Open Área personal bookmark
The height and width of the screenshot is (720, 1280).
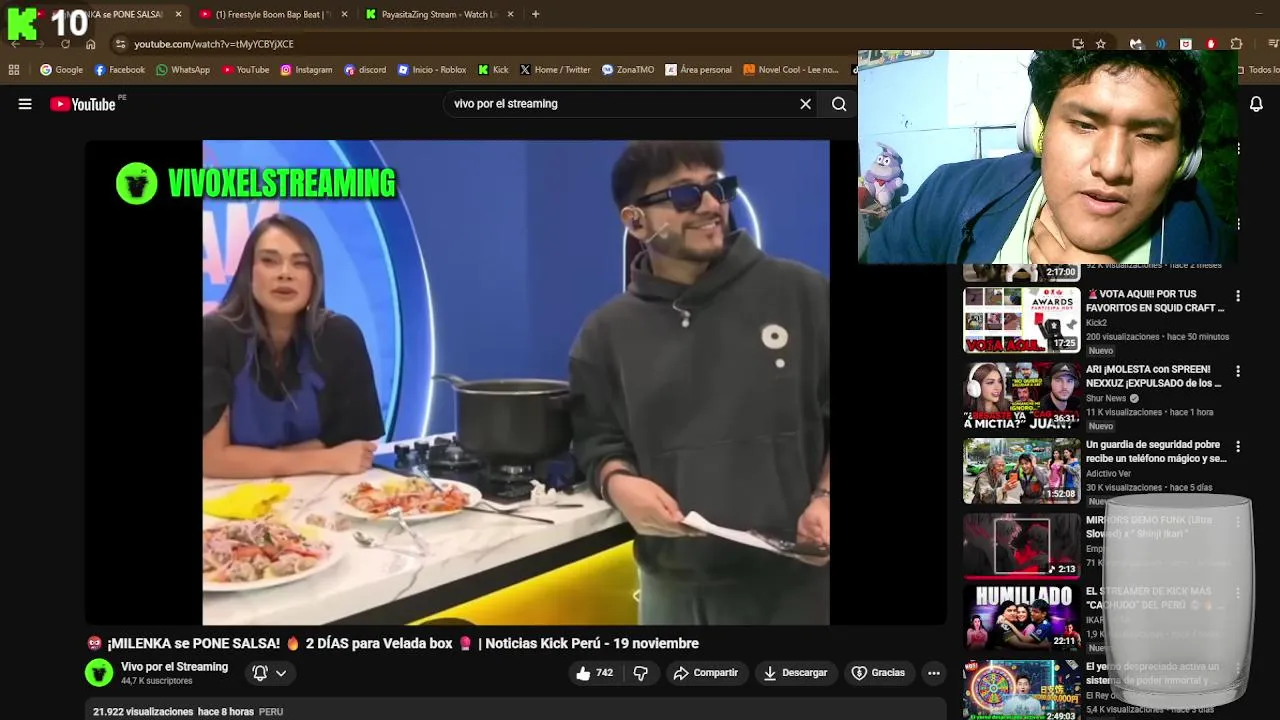[698, 70]
